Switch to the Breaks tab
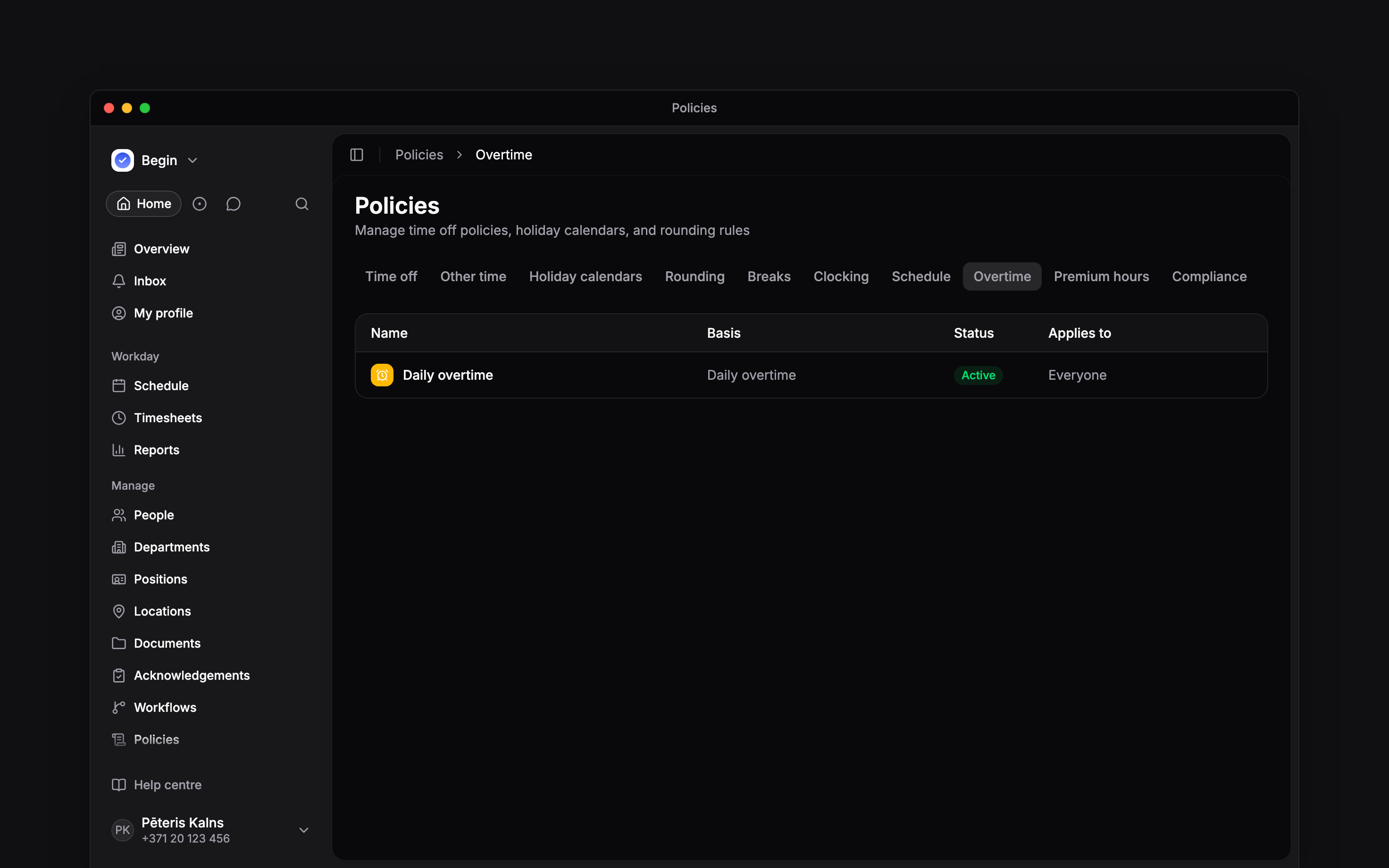Screen dimensions: 1389x868 [769, 277]
